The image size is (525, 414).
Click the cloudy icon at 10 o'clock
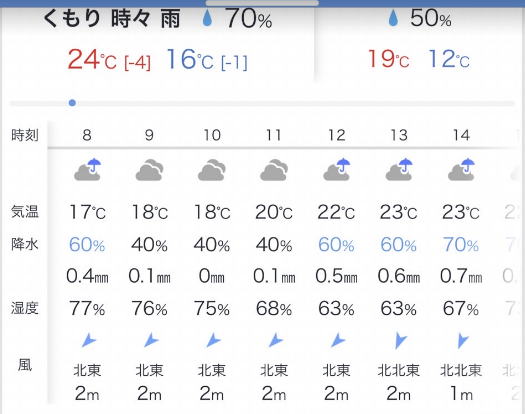coord(212,170)
